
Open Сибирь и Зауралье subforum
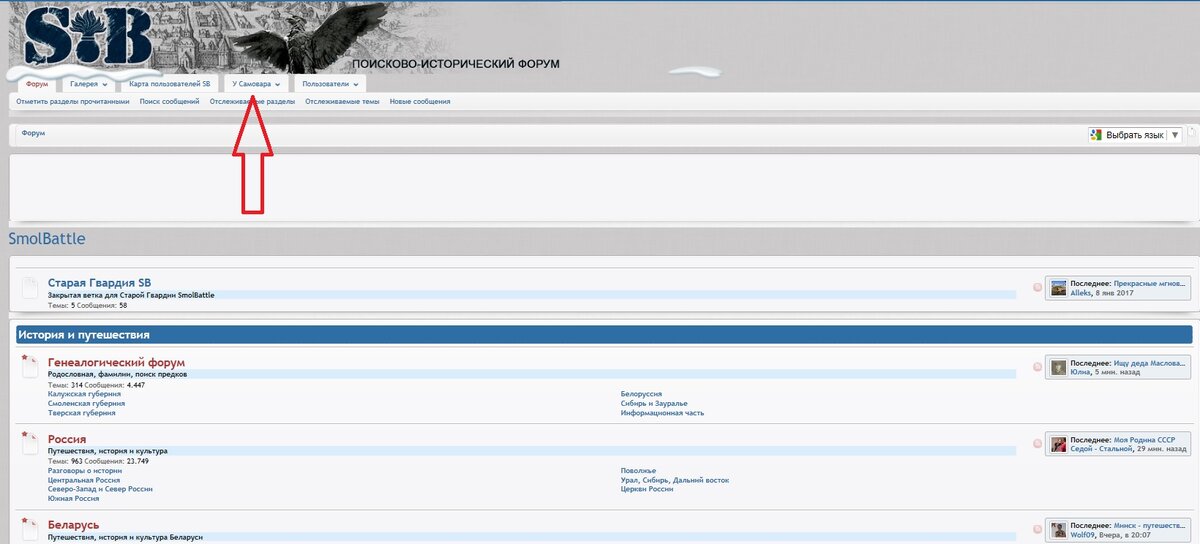coord(655,403)
